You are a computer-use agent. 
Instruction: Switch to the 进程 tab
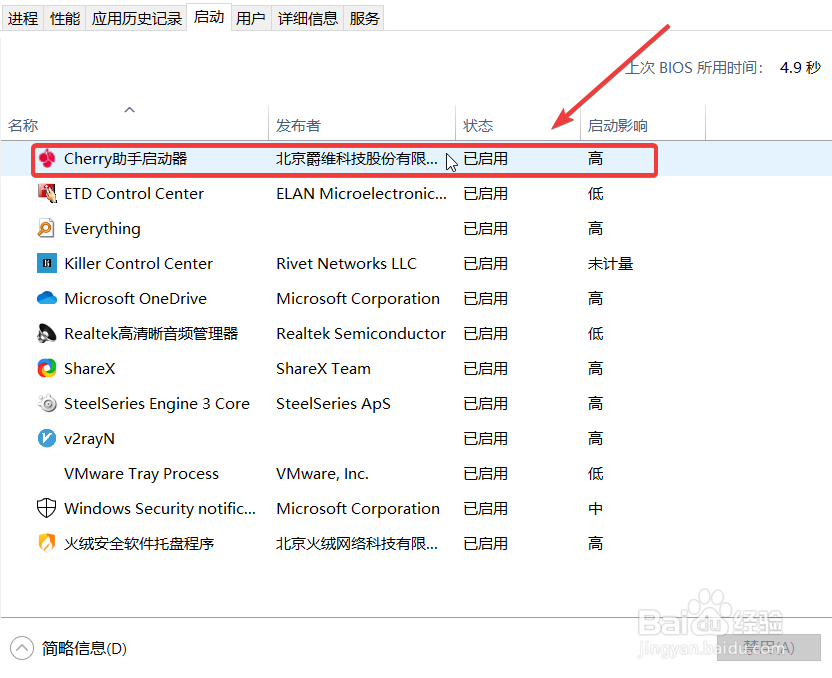click(x=23, y=17)
